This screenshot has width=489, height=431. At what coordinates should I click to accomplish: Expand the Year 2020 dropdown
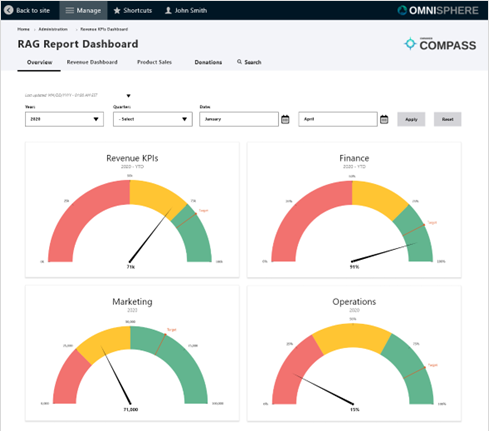pos(64,119)
